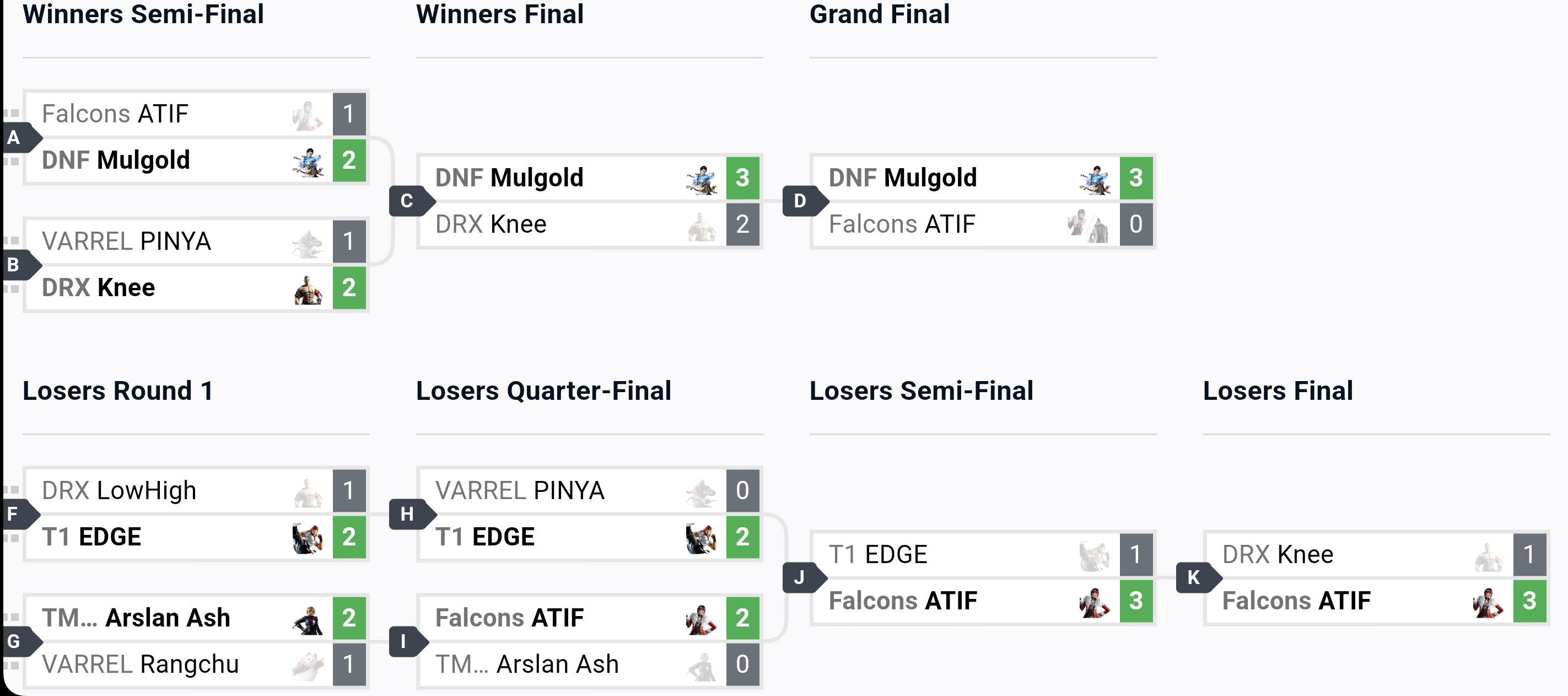
Task: Click VARREL PINYA in Losers Quarter-Final
Action: tap(520, 491)
